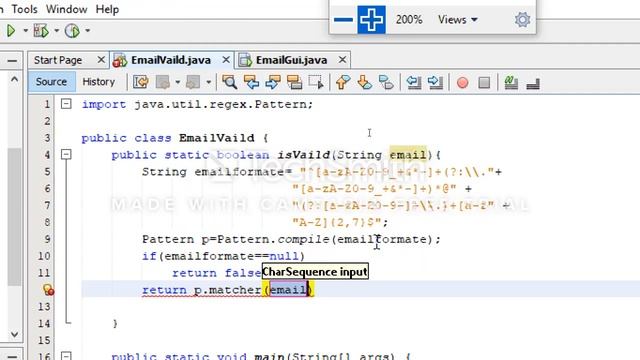Click the left panel scroll up arrow

coord(14,79)
